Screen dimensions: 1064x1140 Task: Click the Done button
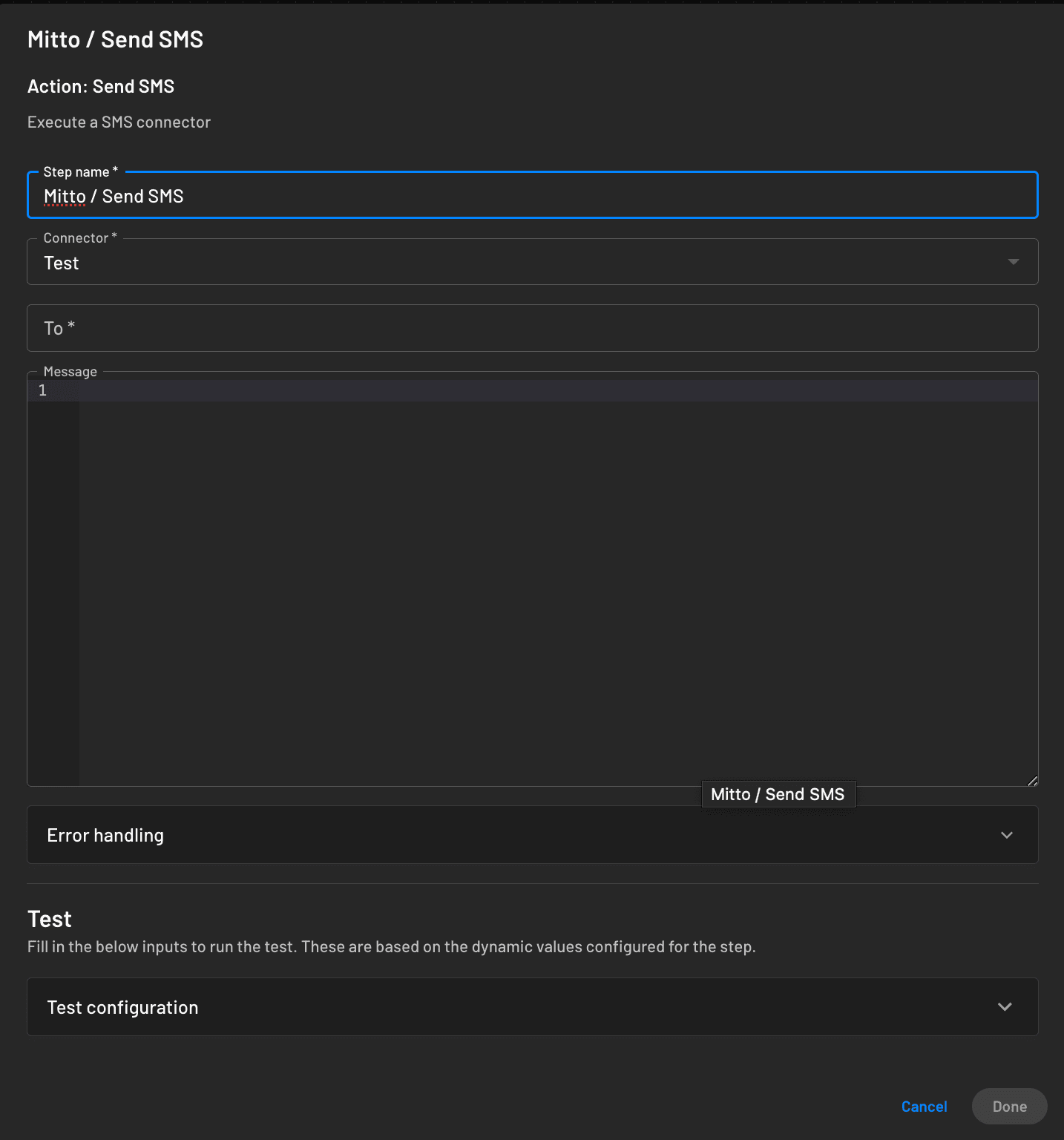coord(1008,1106)
